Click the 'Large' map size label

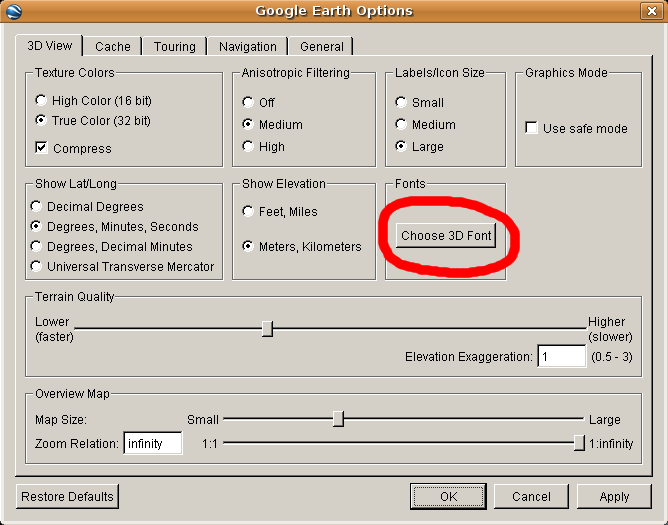tap(605, 420)
